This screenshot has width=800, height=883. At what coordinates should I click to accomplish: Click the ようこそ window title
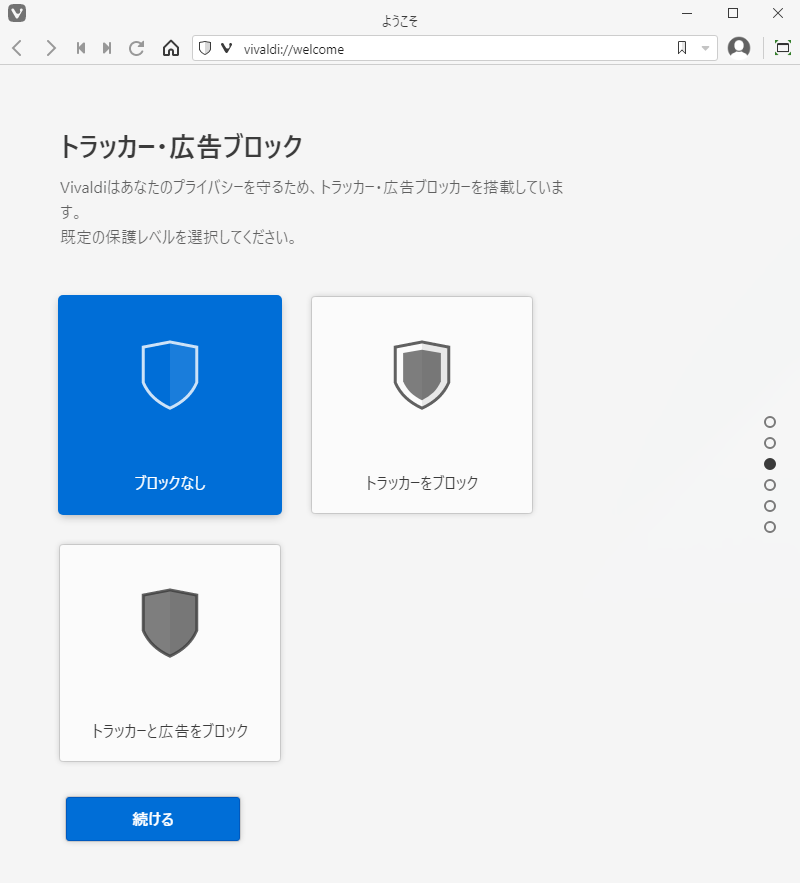pyautogui.click(x=400, y=21)
